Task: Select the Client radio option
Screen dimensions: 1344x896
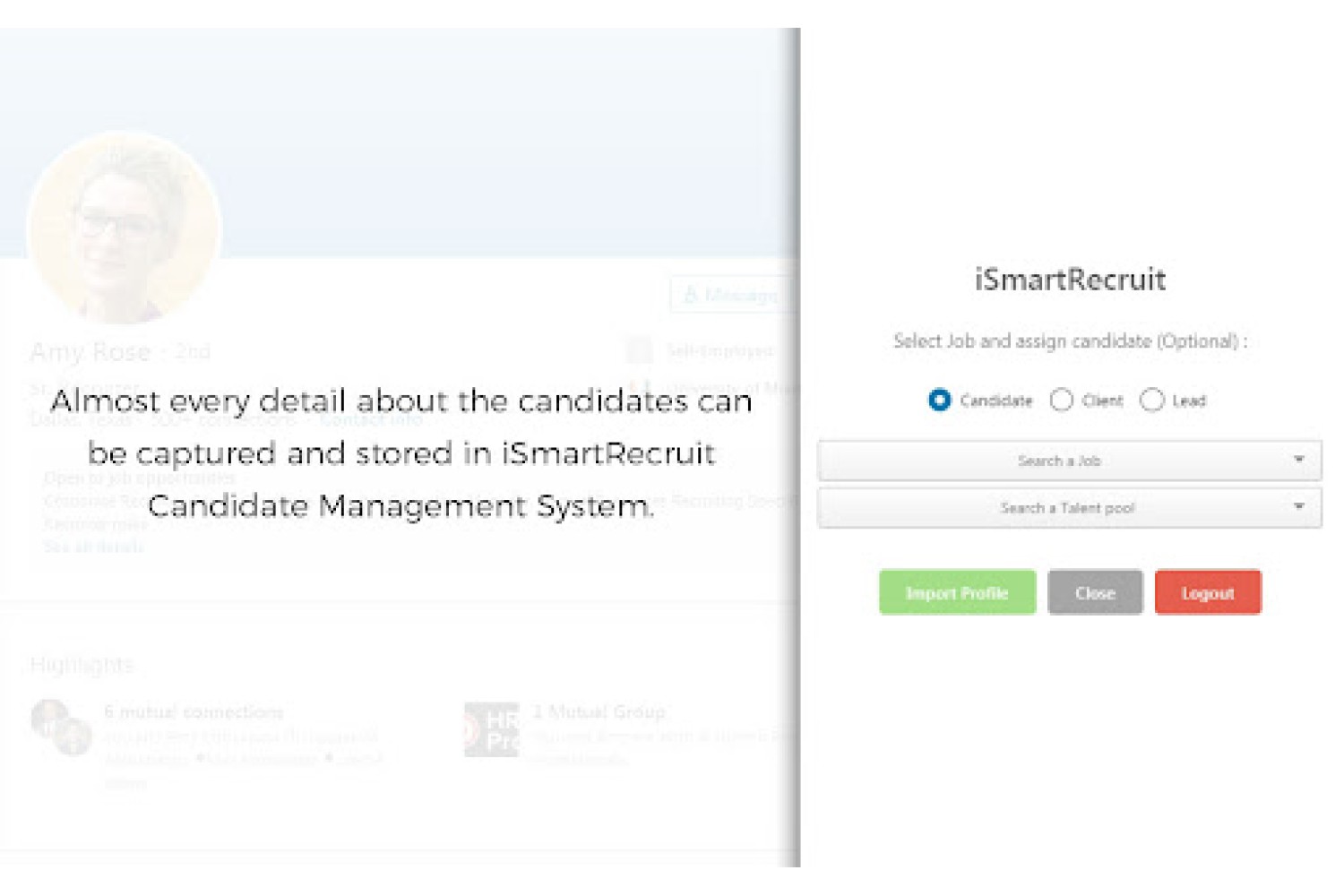Action: click(1062, 400)
